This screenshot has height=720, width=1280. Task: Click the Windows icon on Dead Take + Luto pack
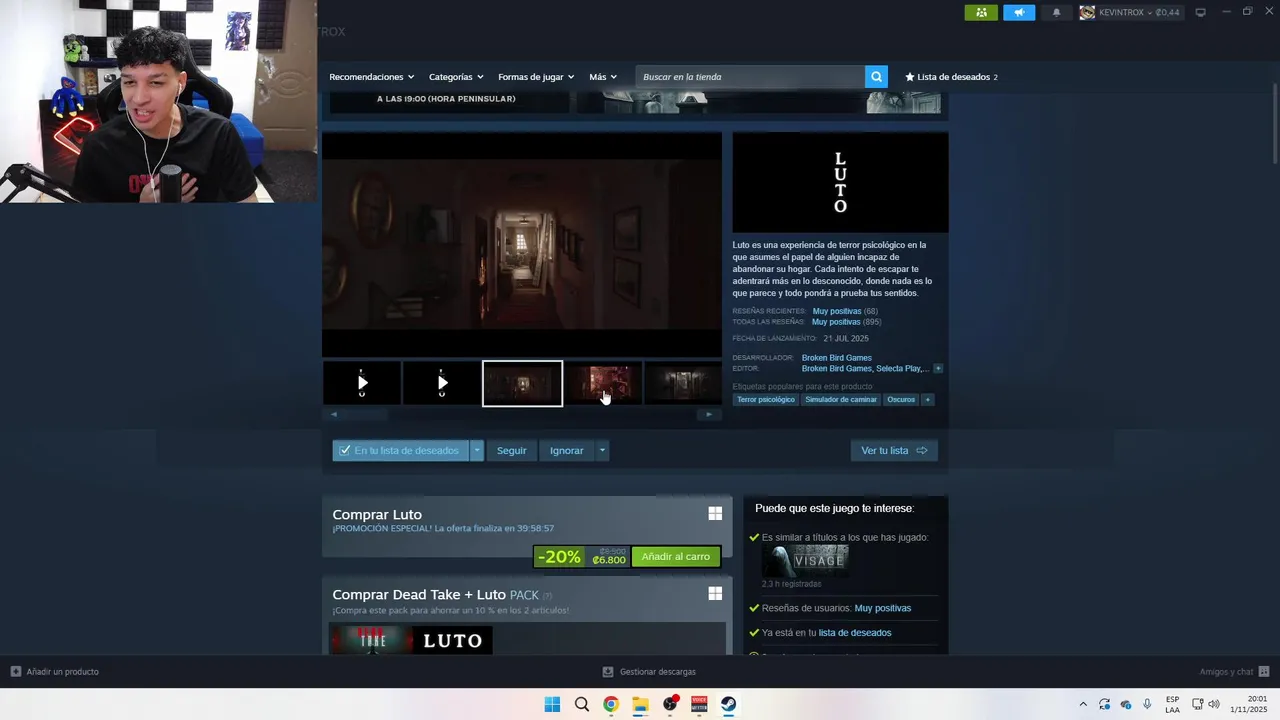715,593
